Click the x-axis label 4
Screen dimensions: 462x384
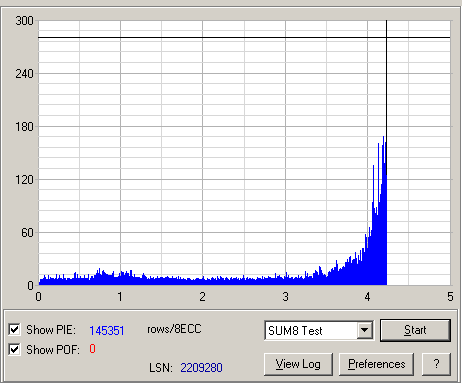(367, 297)
